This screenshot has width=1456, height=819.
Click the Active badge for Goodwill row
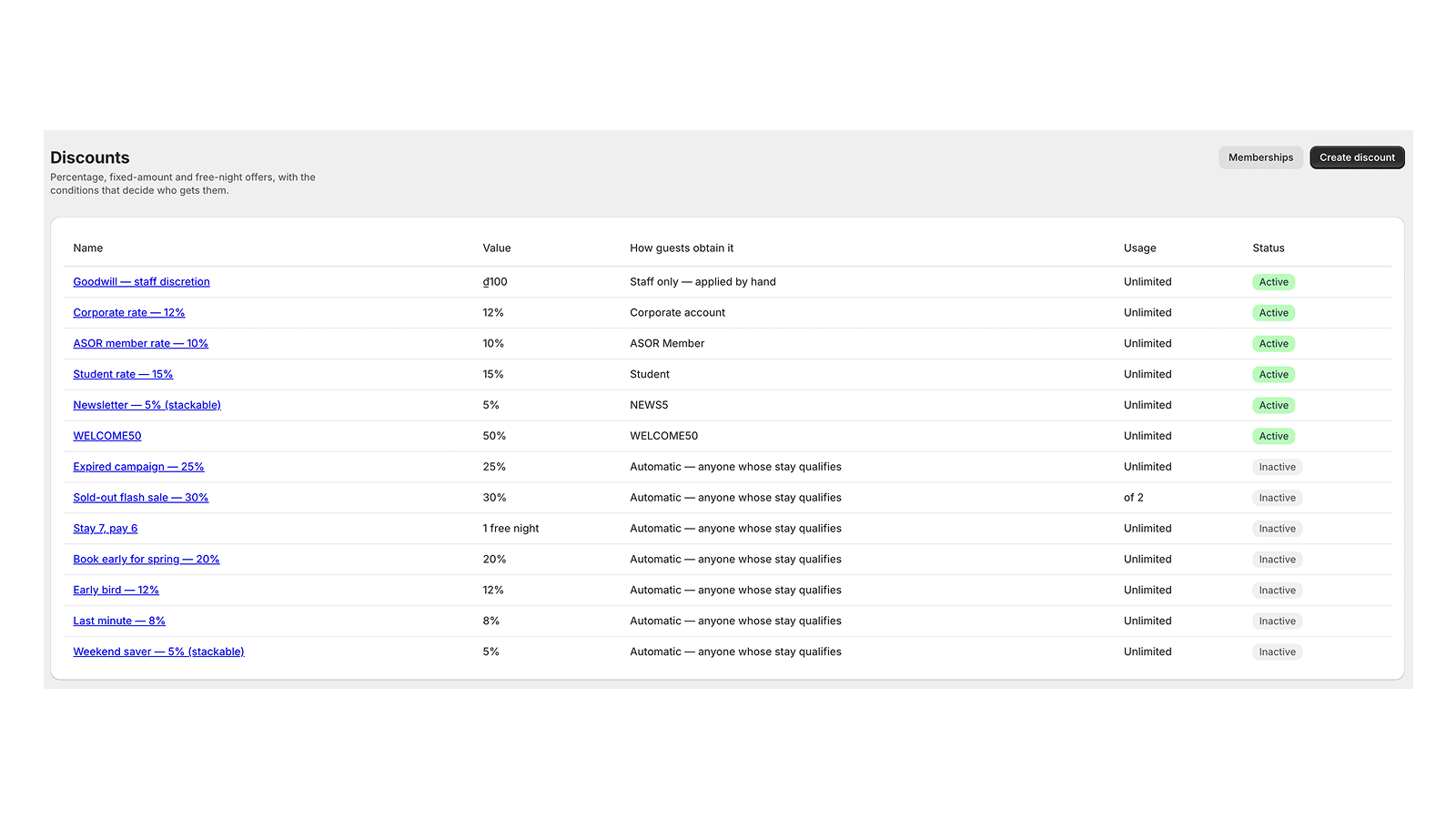(x=1273, y=282)
